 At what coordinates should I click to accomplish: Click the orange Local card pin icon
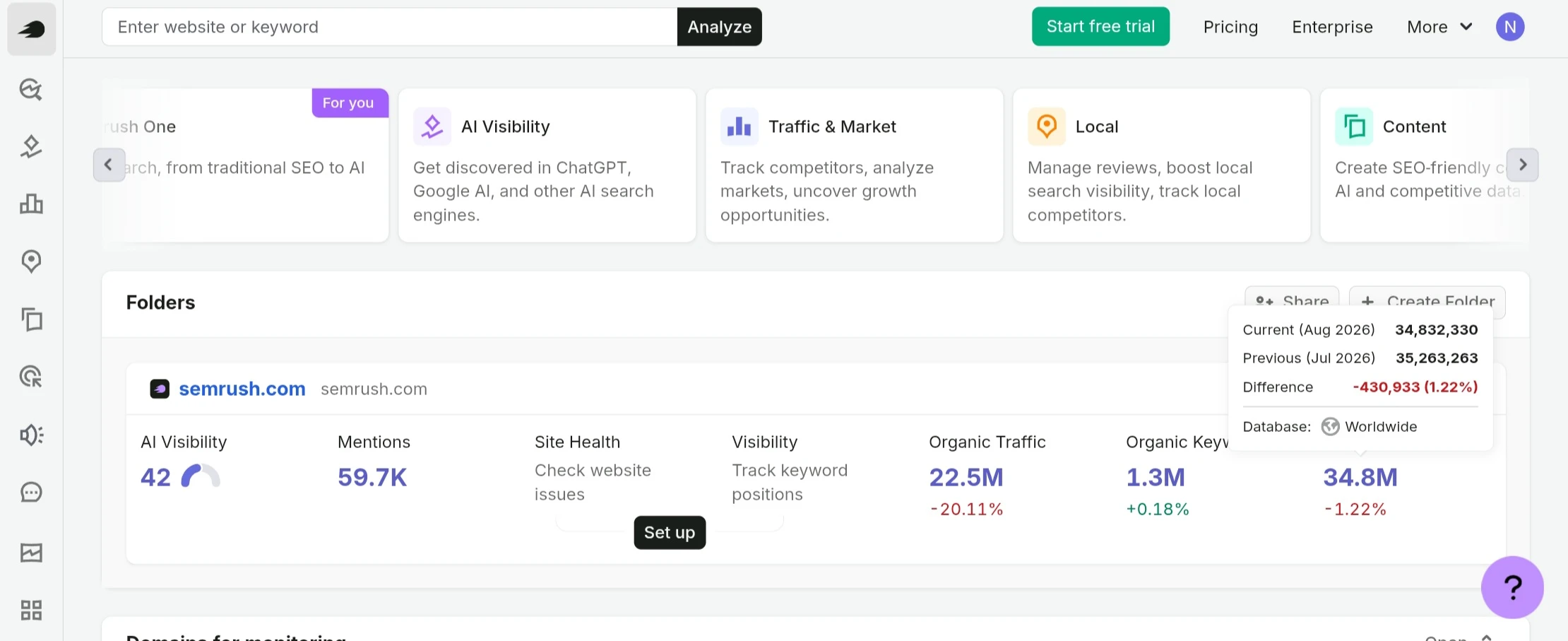1047,127
